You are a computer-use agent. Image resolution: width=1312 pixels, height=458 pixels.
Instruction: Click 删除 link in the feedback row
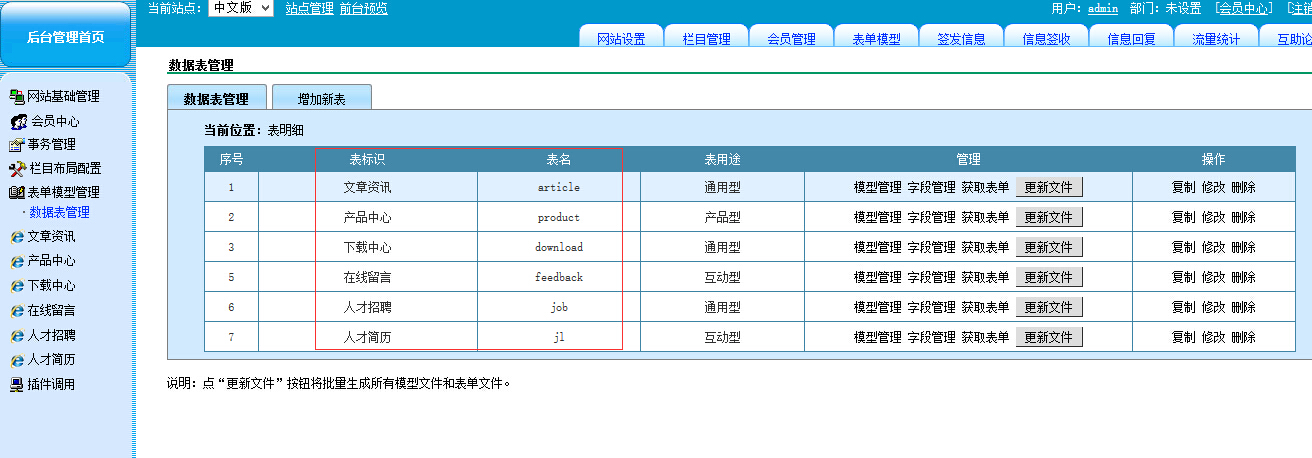[1243, 277]
